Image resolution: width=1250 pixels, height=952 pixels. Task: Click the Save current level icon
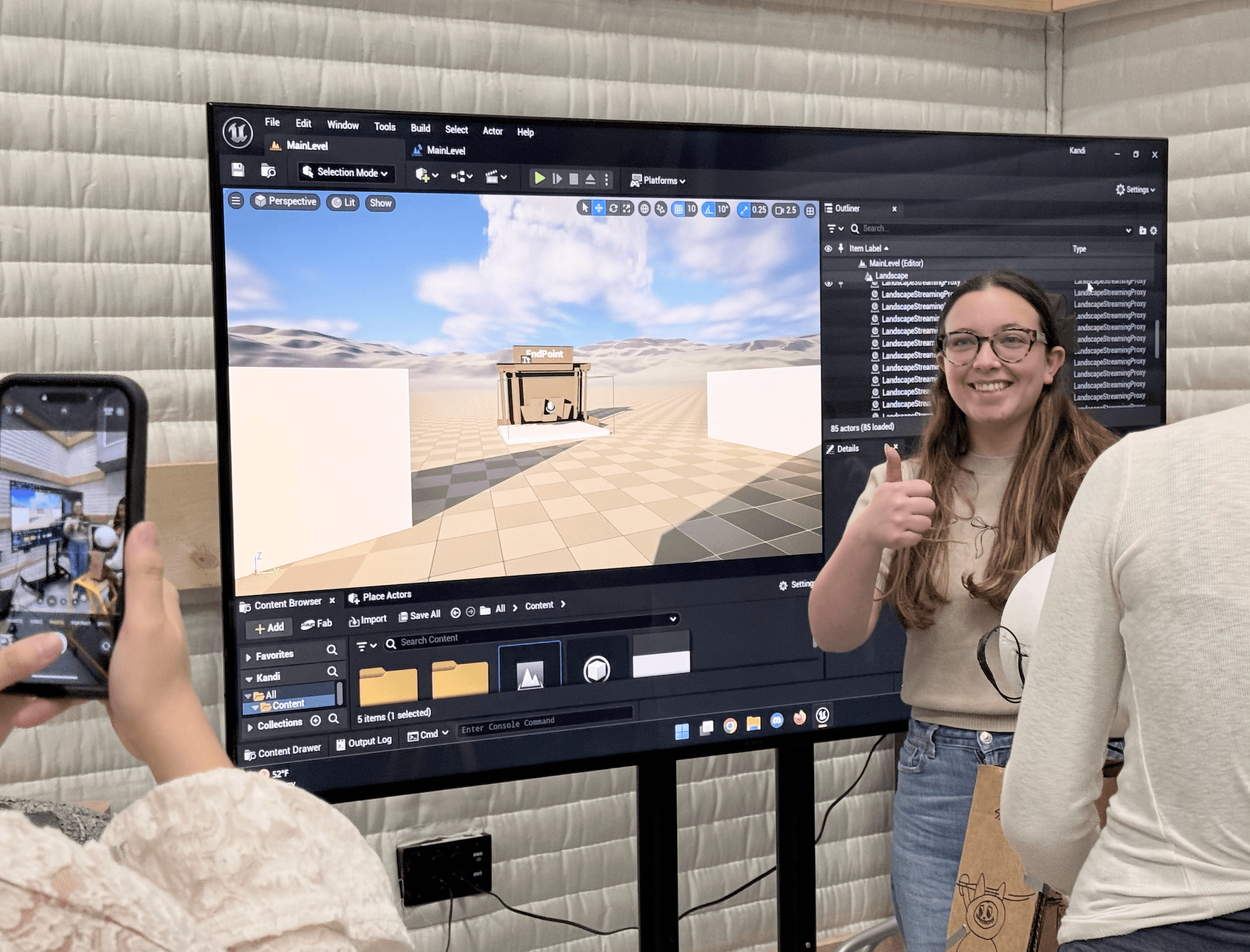pyautogui.click(x=238, y=170)
